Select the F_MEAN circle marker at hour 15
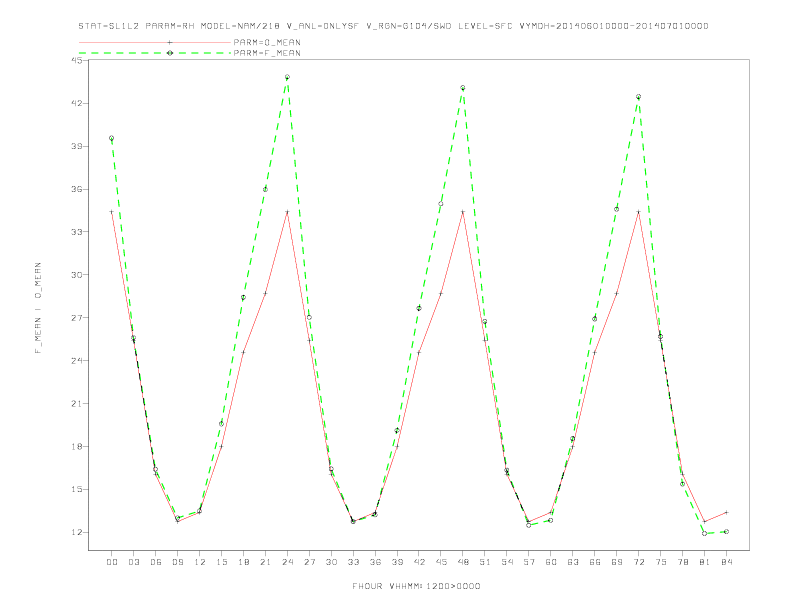Screen dimensions: 792x612 [221, 424]
